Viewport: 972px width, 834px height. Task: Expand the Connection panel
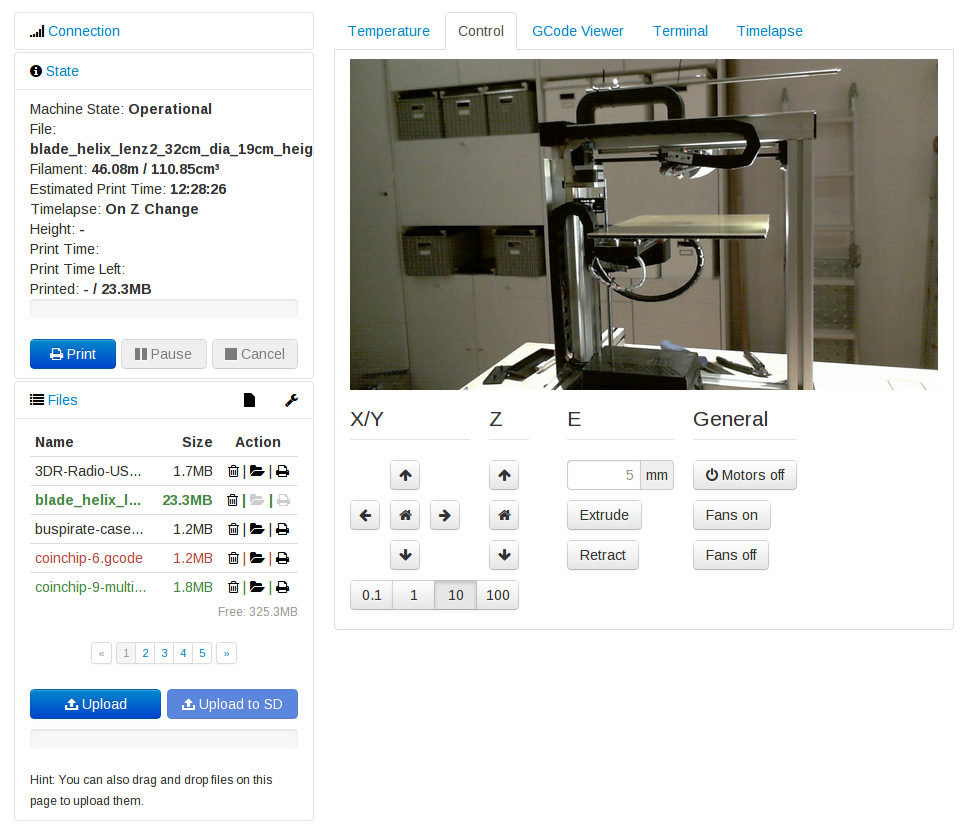pos(84,31)
